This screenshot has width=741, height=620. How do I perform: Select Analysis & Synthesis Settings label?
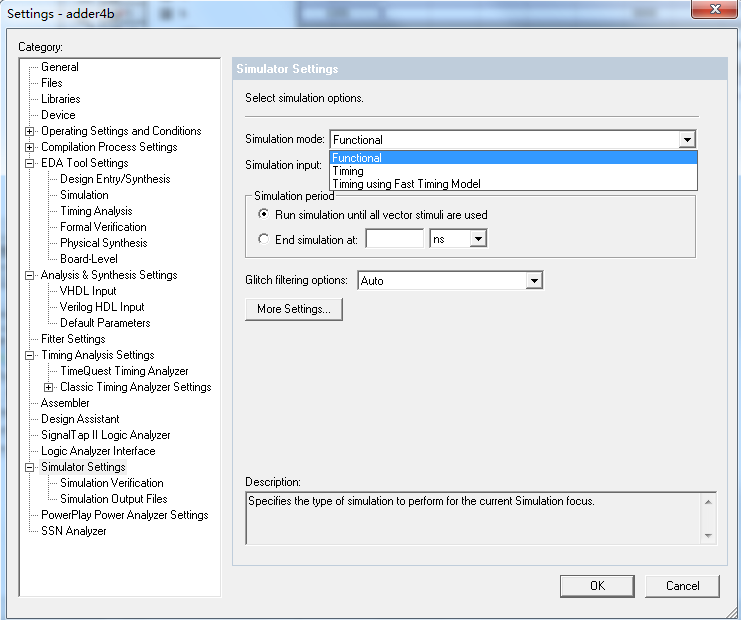pos(109,276)
